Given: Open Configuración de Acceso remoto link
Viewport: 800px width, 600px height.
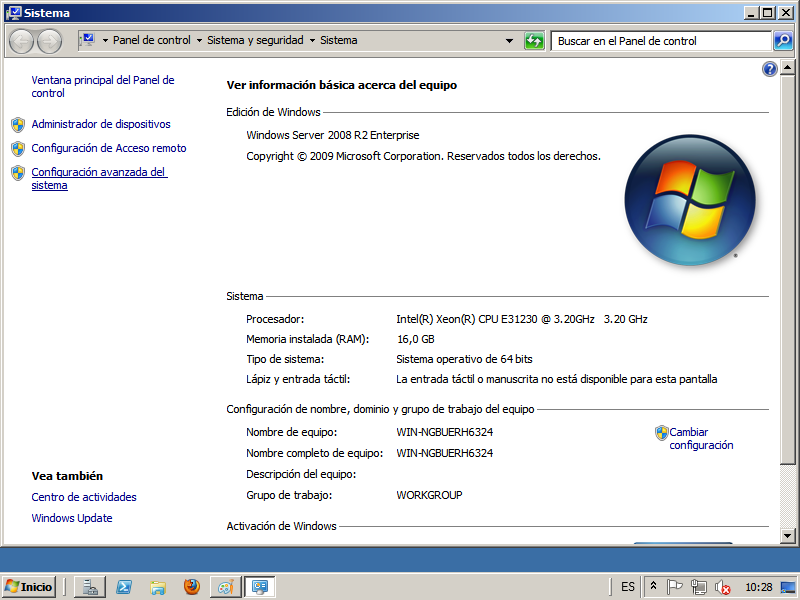Looking at the screenshot, I should point(109,148).
